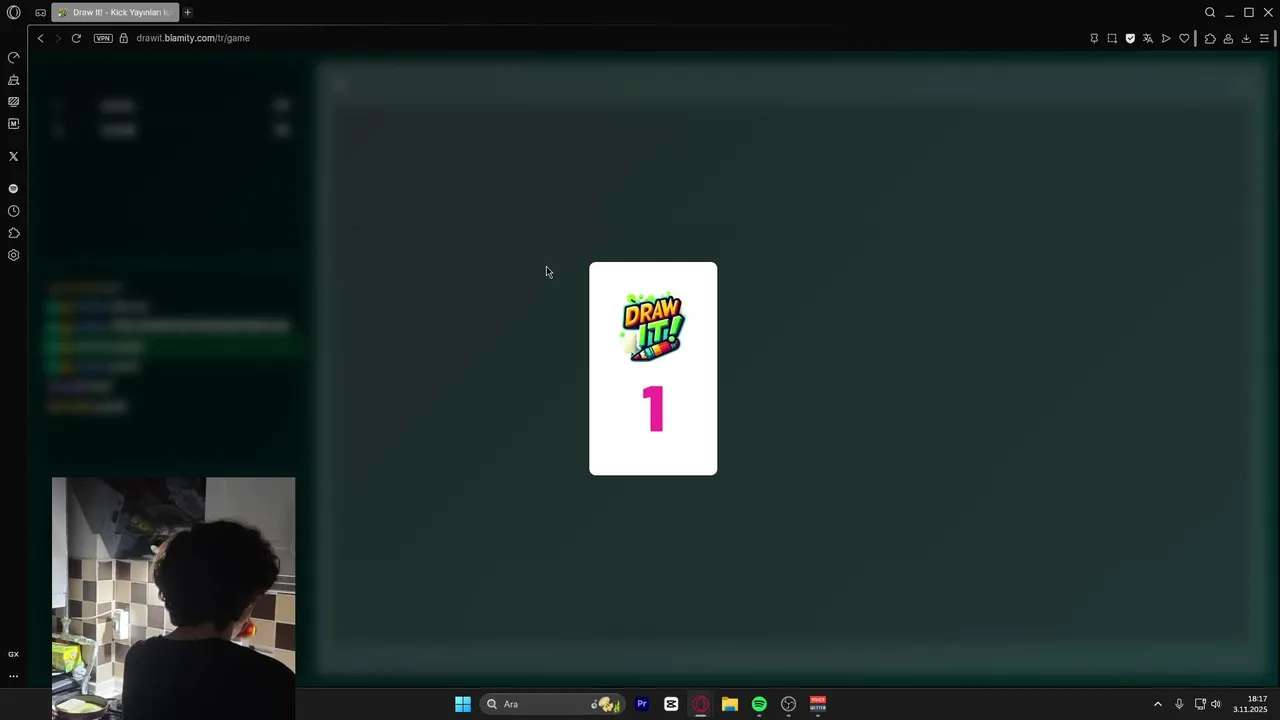Open the Voice app in taskbar
This screenshot has width=1280, height=720.
tap(818, 704)
